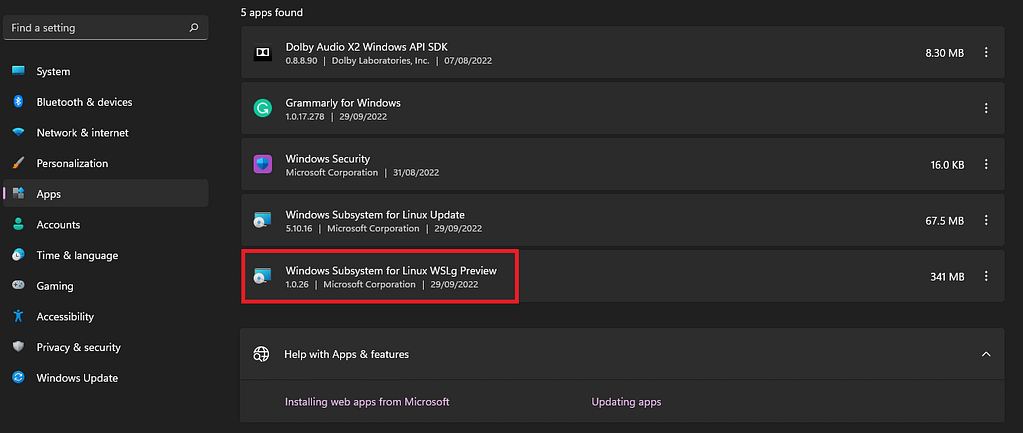Click the Accessibility figure icon
The height and width of the screenshot is (433, 1023).
tap(18, 316)
